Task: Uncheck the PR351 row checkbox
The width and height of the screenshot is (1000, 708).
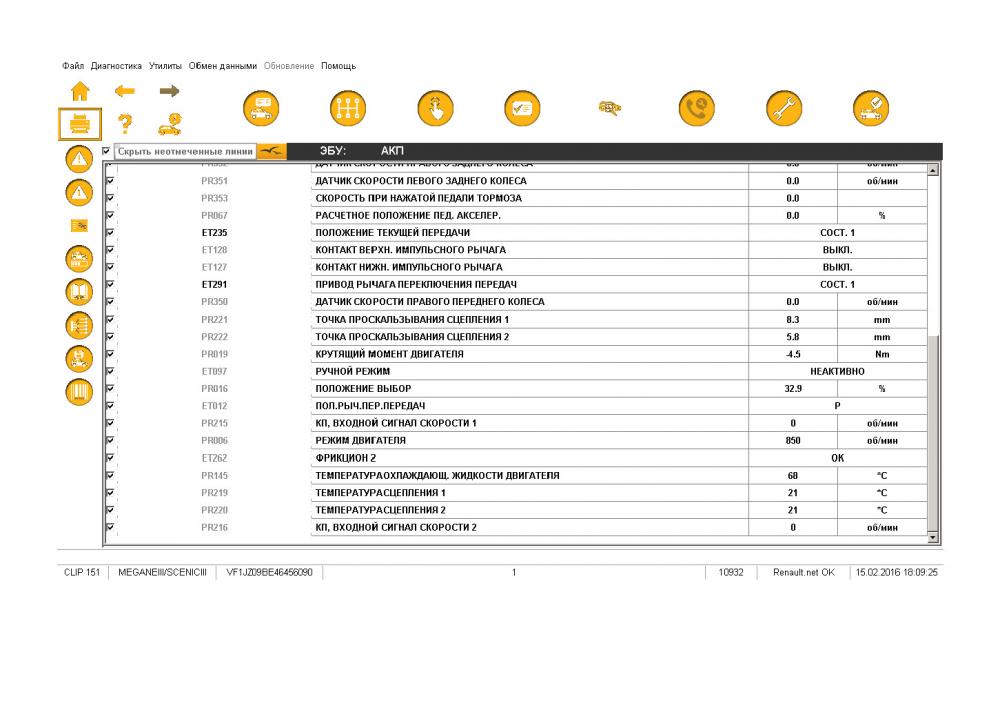Action: point(110,181)
